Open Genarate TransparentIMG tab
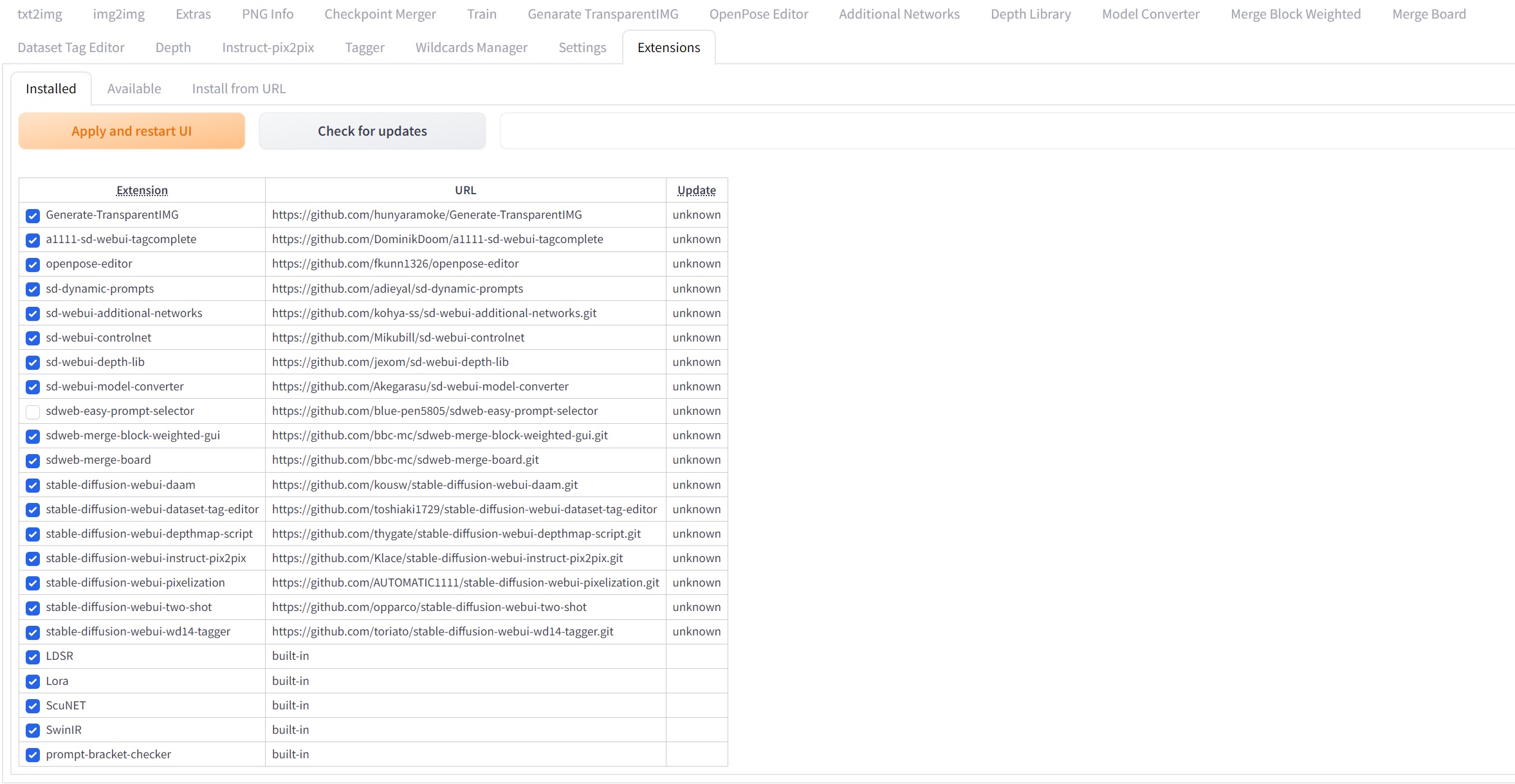This screenshot has width=1515, height=784. pos(603,14)
